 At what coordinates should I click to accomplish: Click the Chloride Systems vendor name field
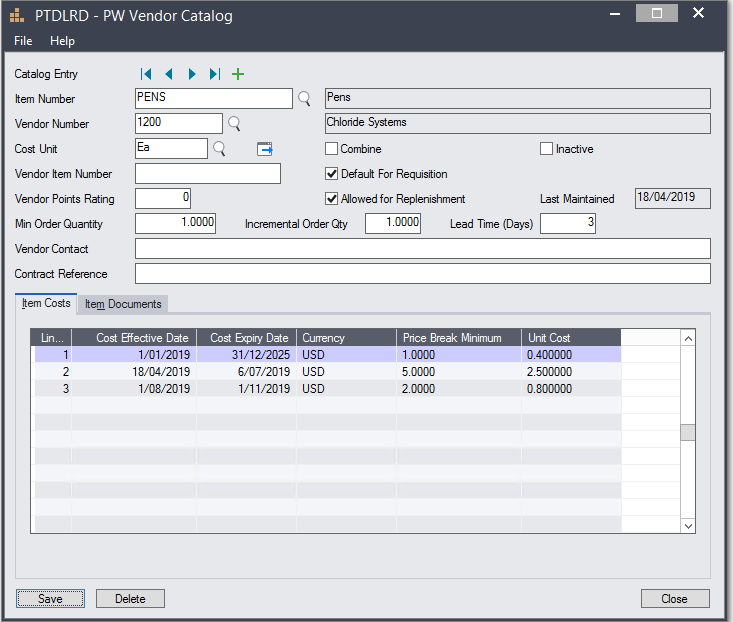point(518,124)
